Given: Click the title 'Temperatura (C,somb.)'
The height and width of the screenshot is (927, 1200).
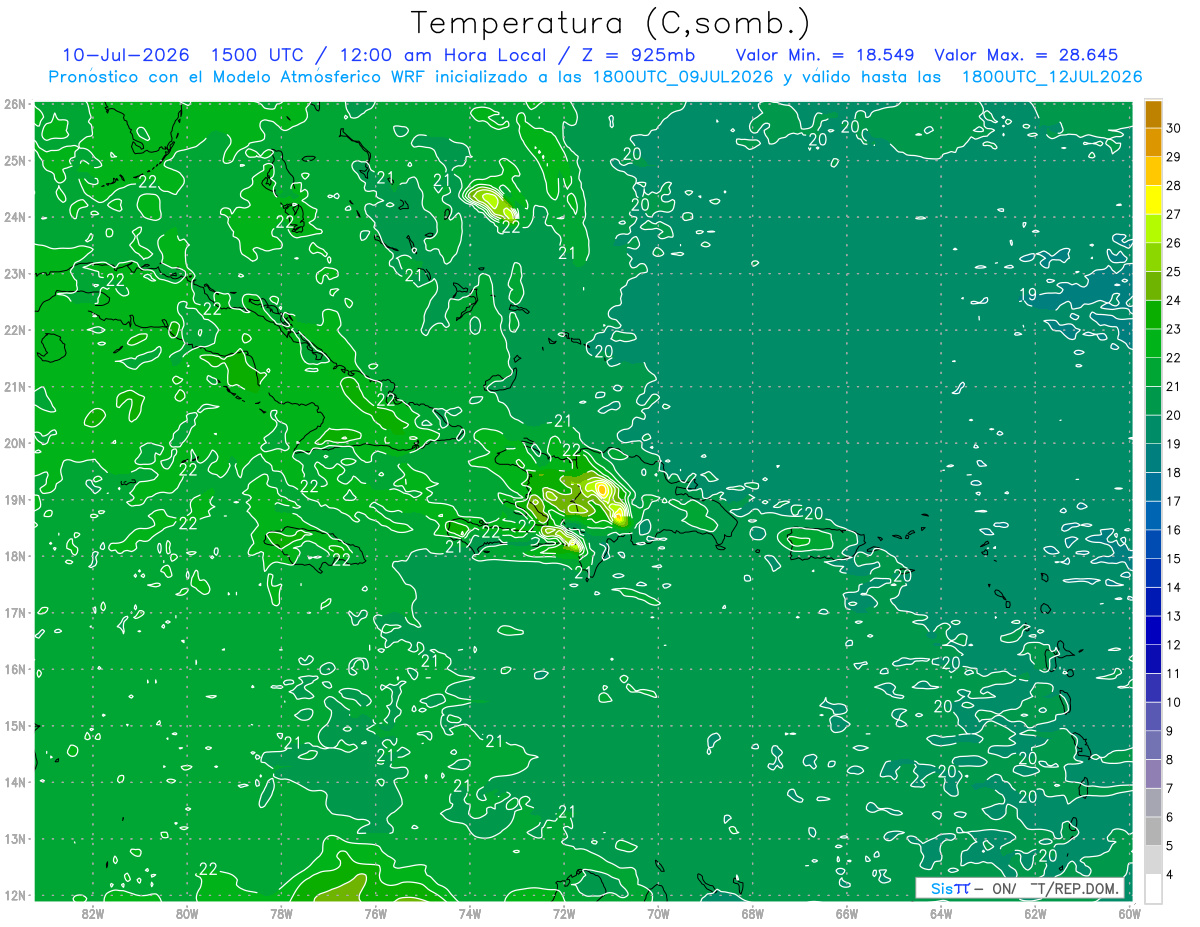Looking at the screenshot, I should (x=611, y=24).
